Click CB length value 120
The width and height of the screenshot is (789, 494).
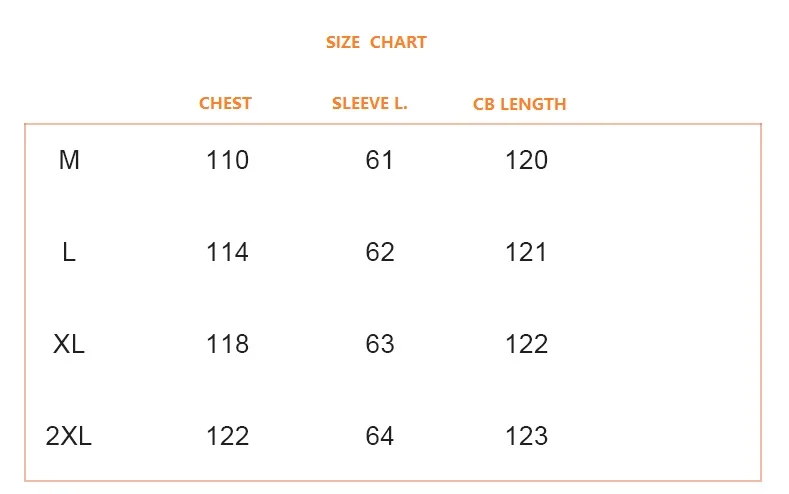[x=527, y=160]
